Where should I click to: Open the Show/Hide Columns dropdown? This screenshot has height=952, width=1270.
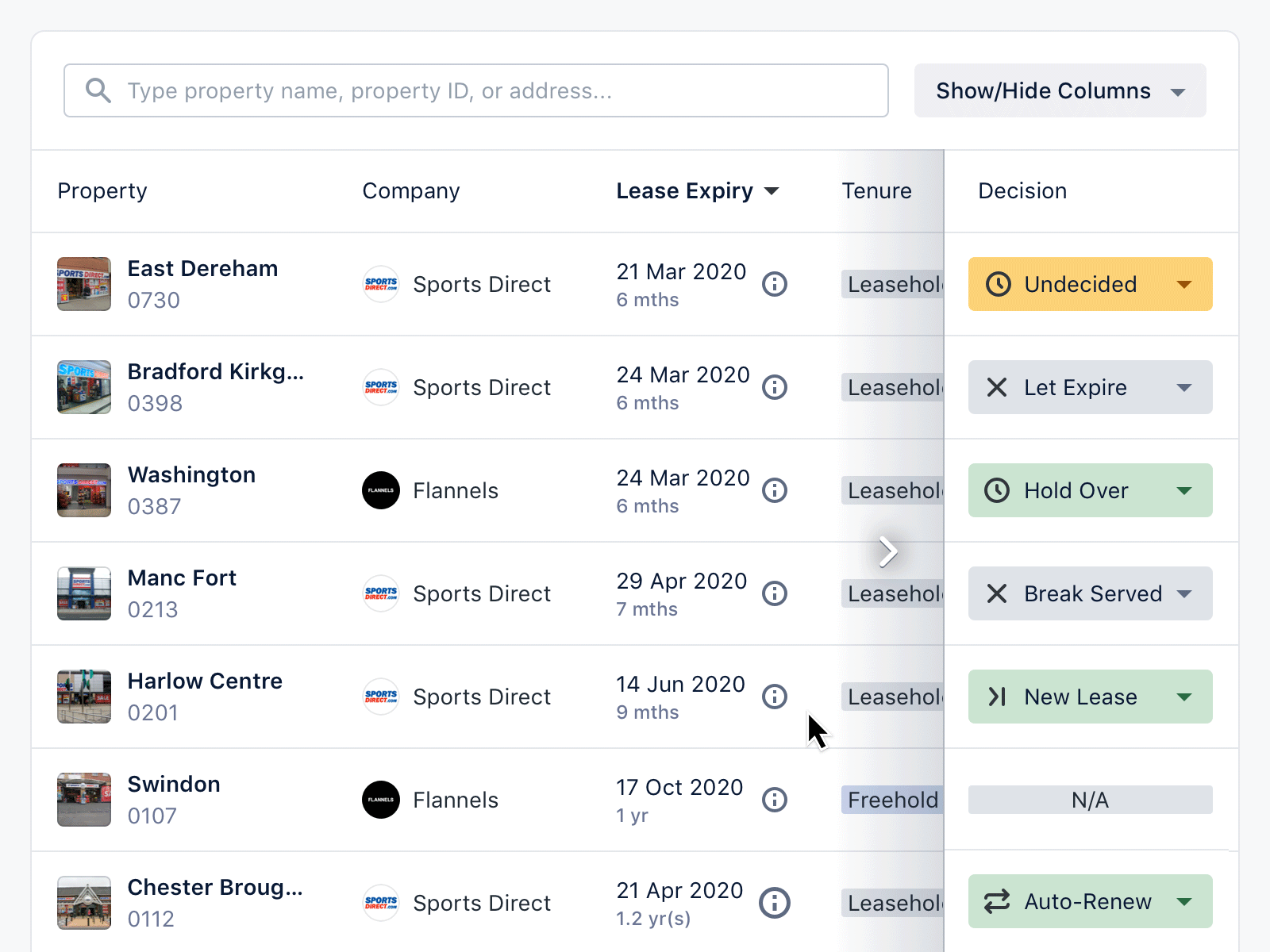pos(1060,90)
